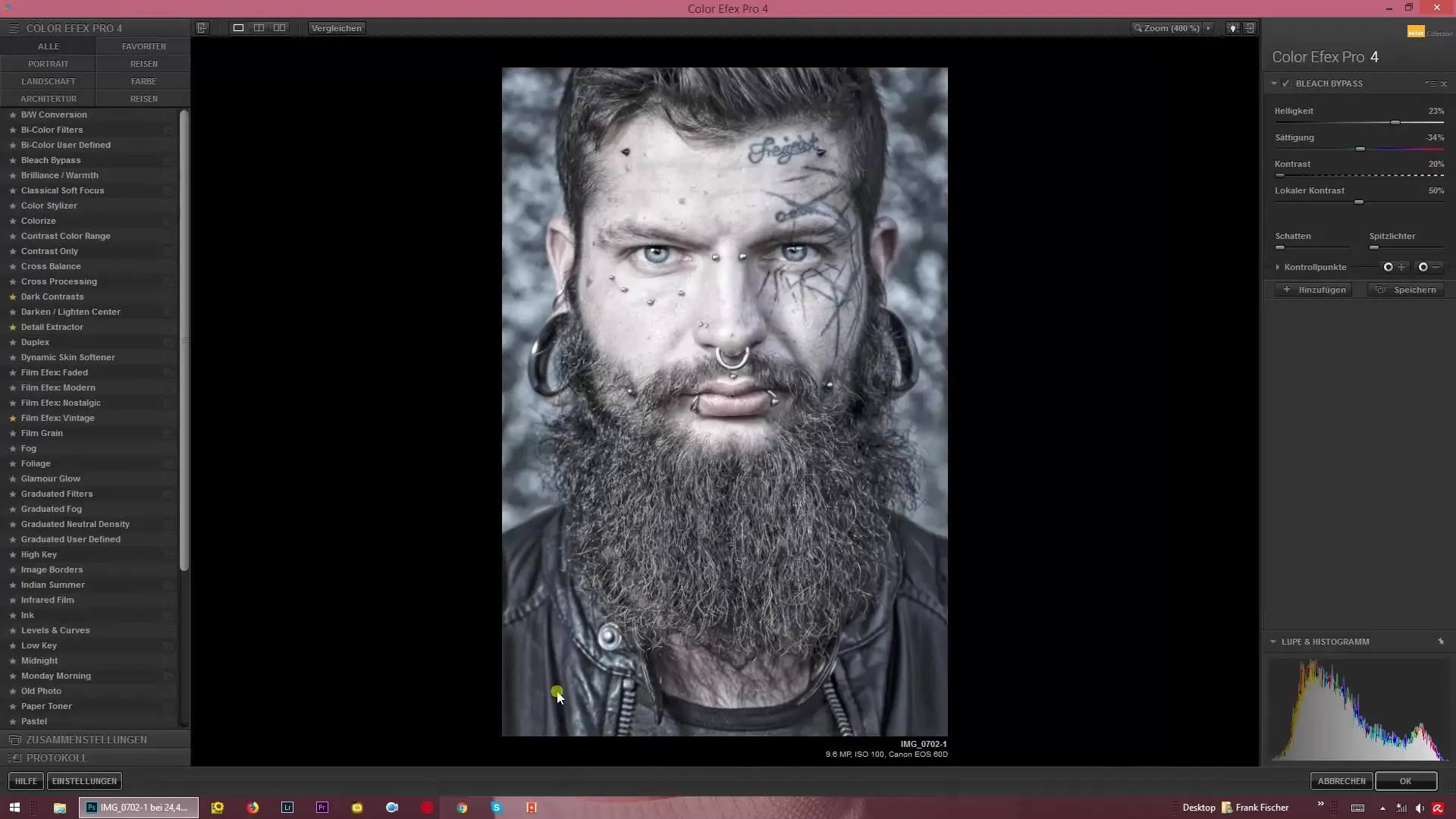This screenshot has height=819, width=1456.
Task: Toggle favorite star for Pastel
Action: [x=12, y=721]
